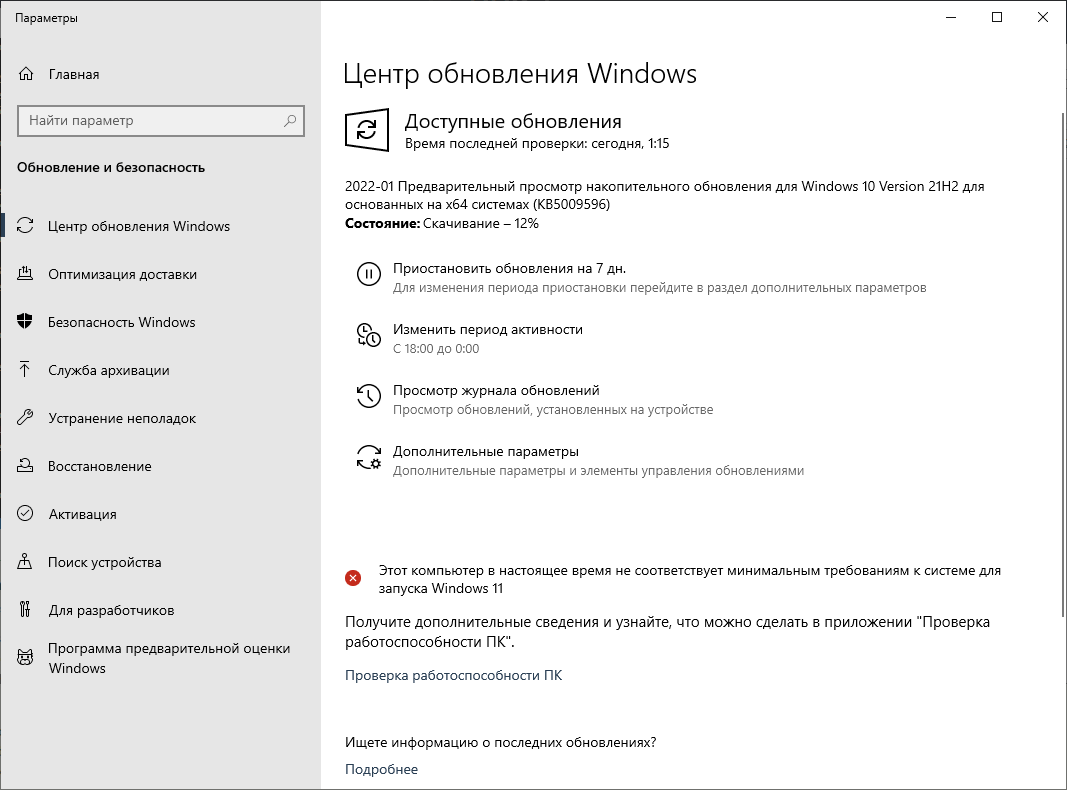Return to Главная settings page
Image resolution: width=1067 pixels, height=790 pixels.
click(x=74, y=73)
